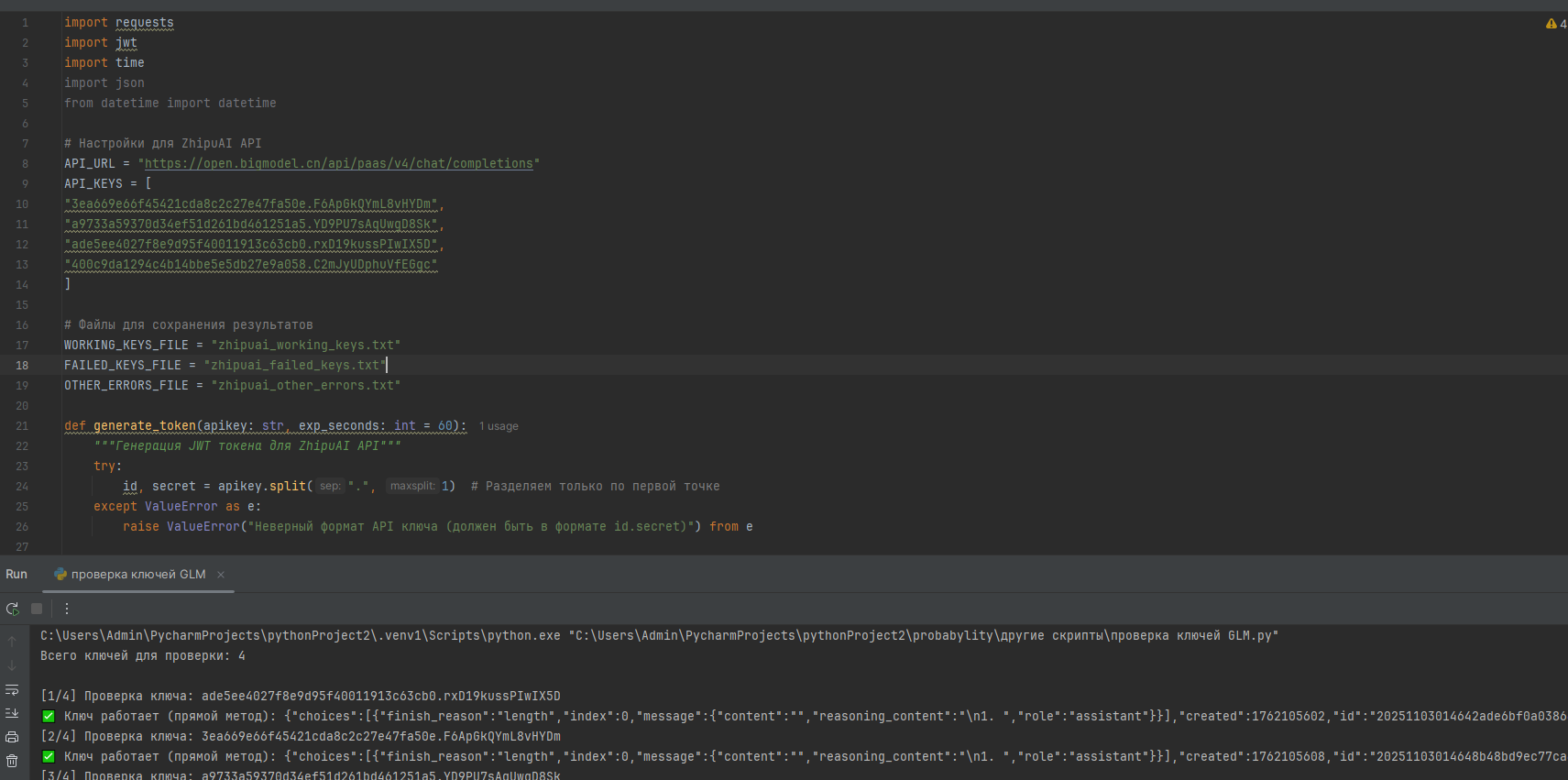Open the Run toolbar three-dot menu
The image size is (1568, 780).
pyautogui.click(x=67, y=609)
